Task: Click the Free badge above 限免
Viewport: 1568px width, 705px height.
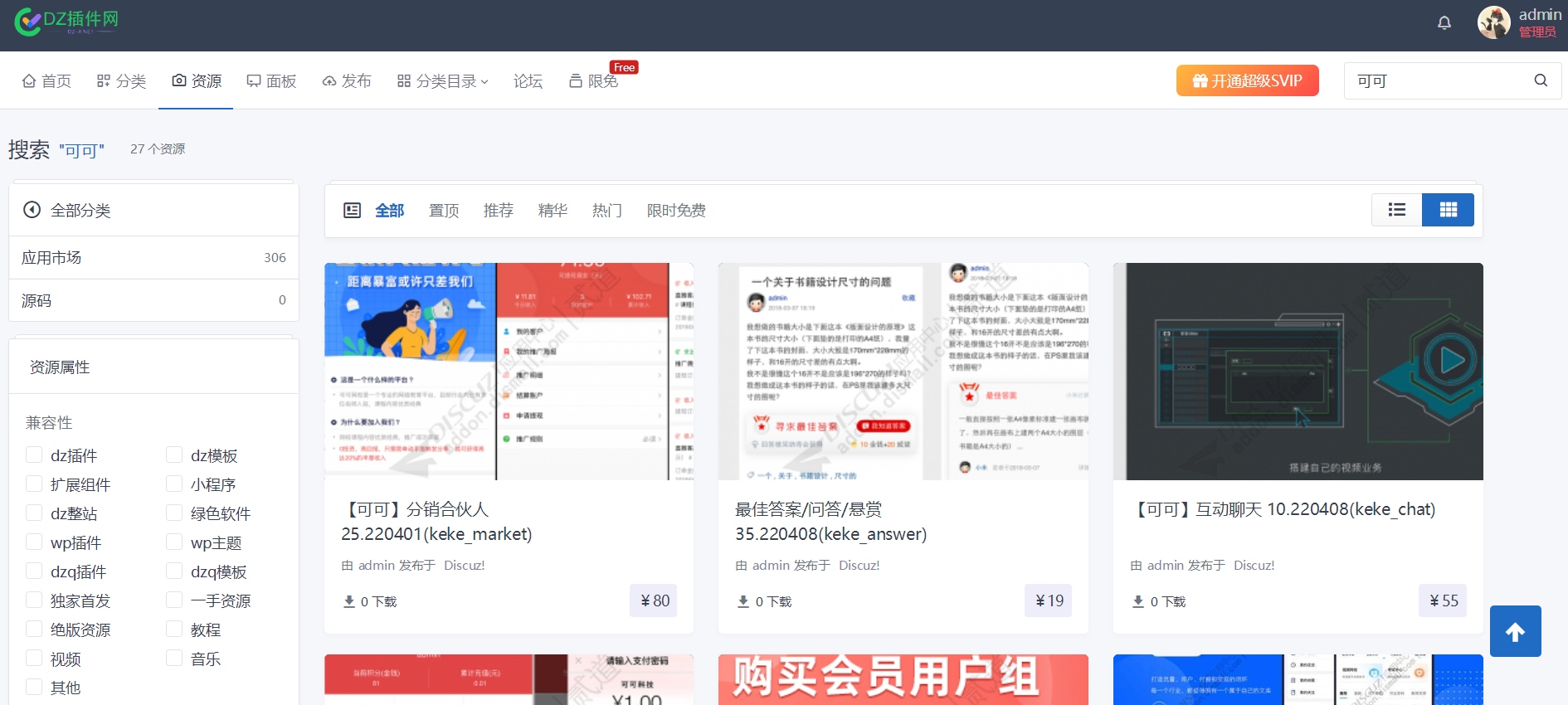Action: point(624,67)
